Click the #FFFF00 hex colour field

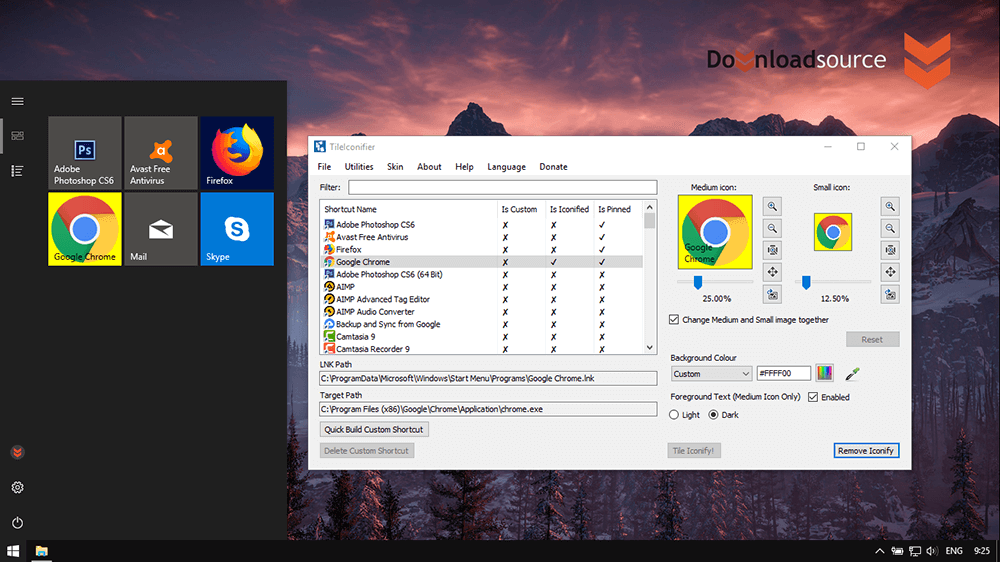click(x=783, y=373)
